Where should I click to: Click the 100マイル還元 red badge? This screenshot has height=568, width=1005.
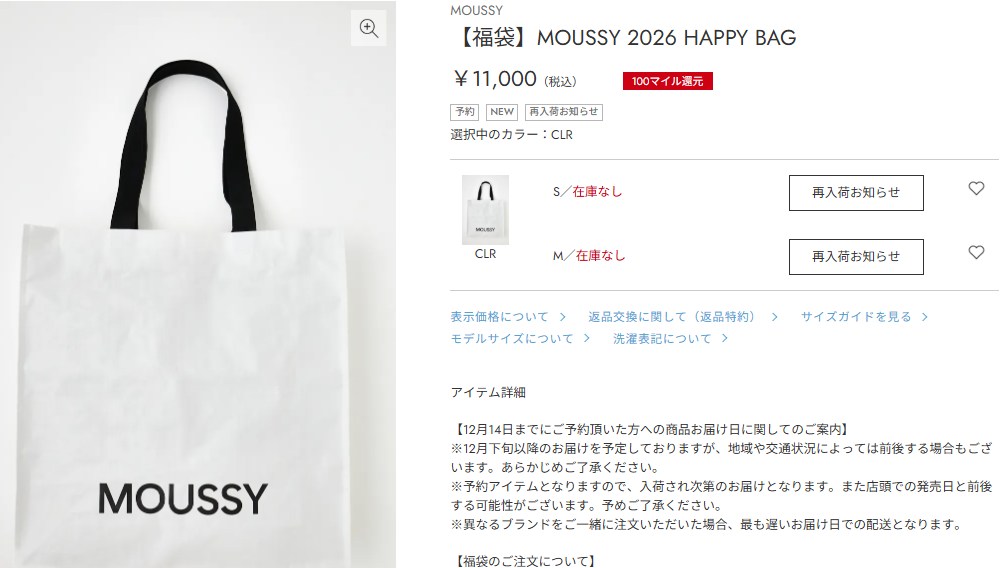[x=667, y=81]
